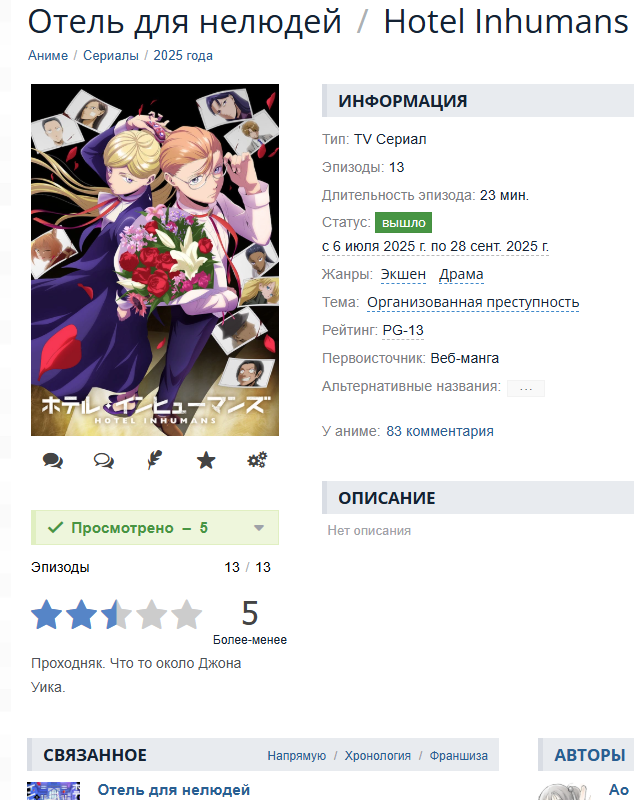Click the star favorites icon below poster
Image resolution: width=634 pixels, height=800 pixels.
(x=206, y=460)
